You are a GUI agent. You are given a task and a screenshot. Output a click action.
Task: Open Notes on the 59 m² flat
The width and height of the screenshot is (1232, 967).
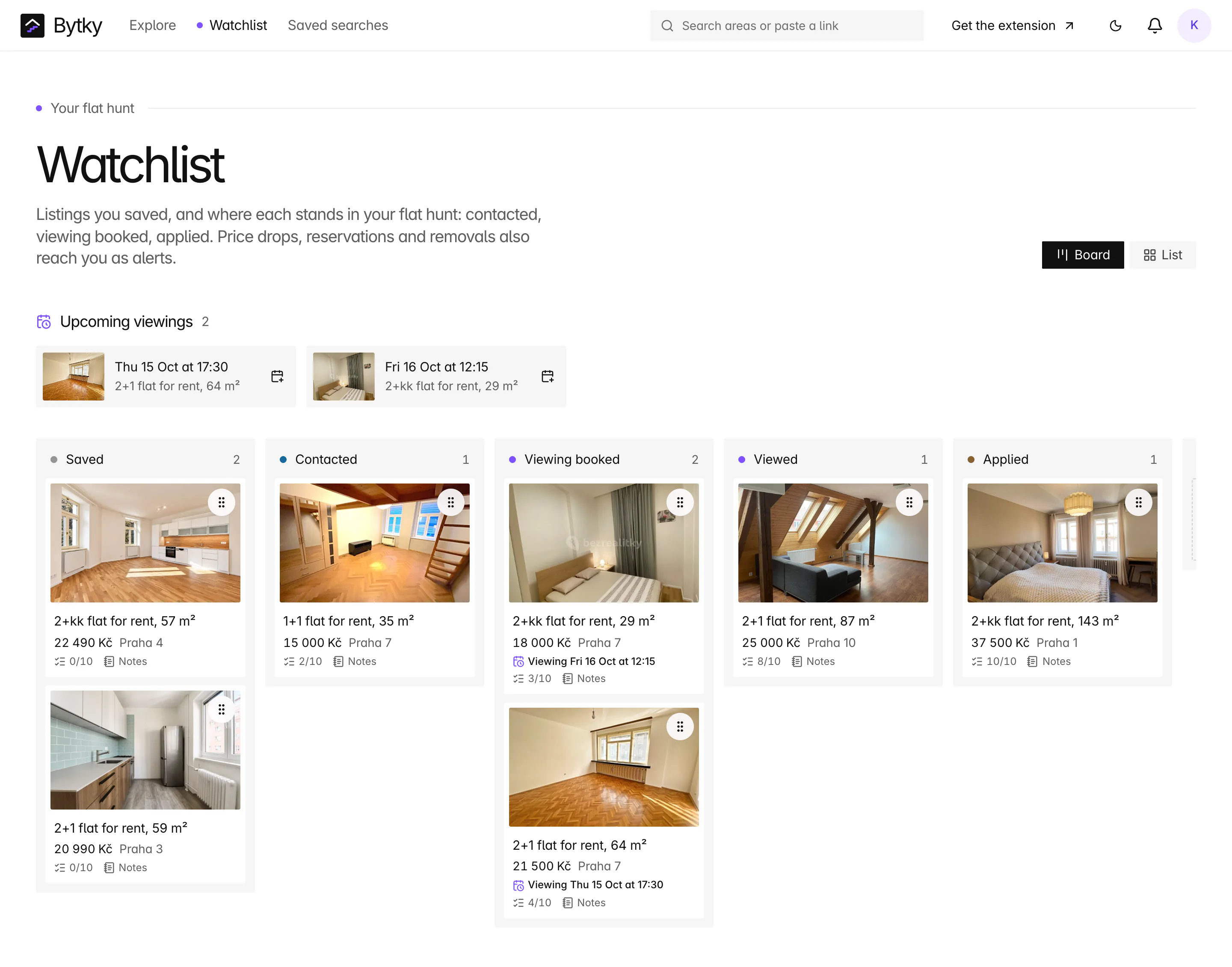coord(126,868)
